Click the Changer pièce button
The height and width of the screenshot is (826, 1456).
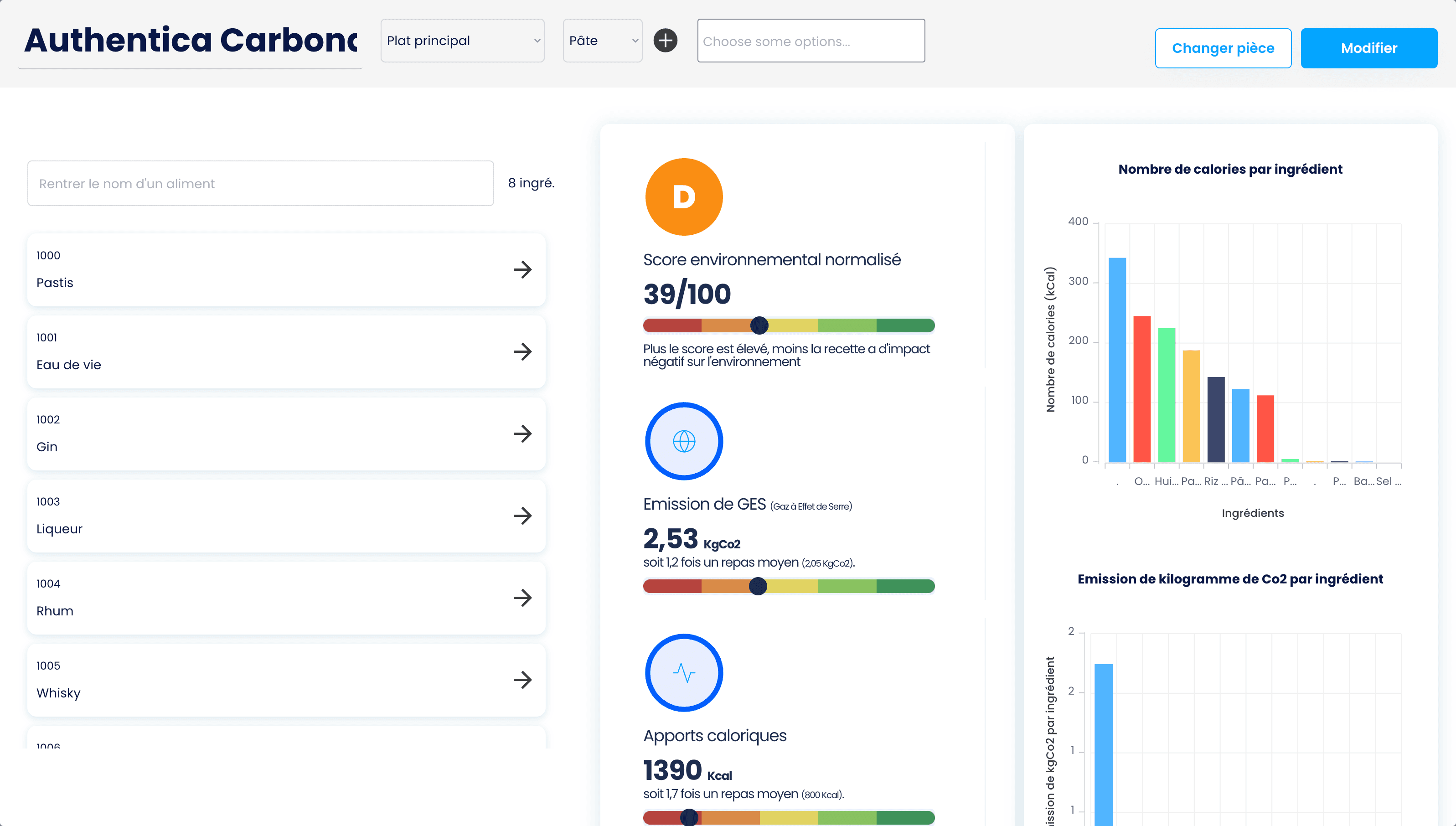1223,48
